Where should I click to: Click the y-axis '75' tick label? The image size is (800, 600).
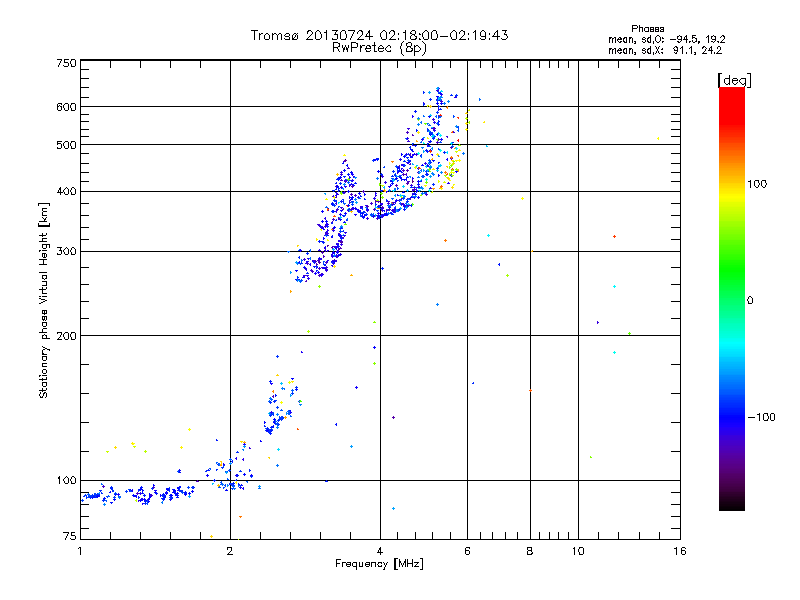70,536
